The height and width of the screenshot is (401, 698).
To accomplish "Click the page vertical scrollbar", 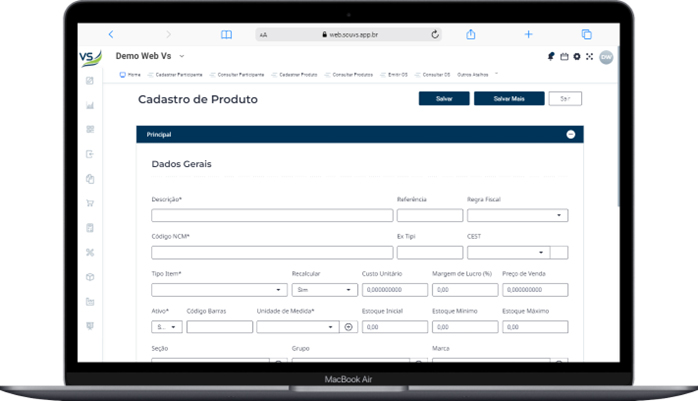I will [618, 126].
